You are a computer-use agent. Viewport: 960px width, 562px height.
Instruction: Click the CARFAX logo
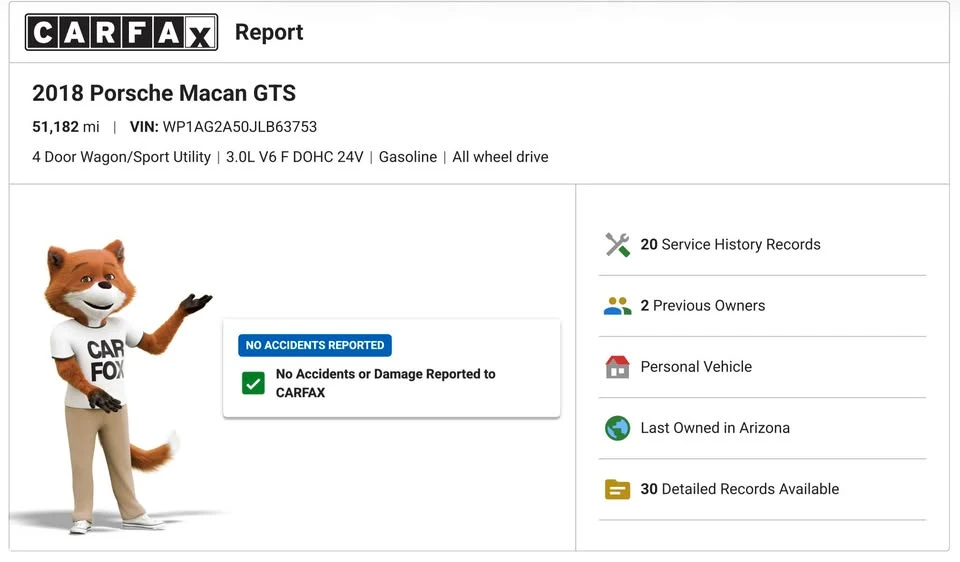point(121,32)
